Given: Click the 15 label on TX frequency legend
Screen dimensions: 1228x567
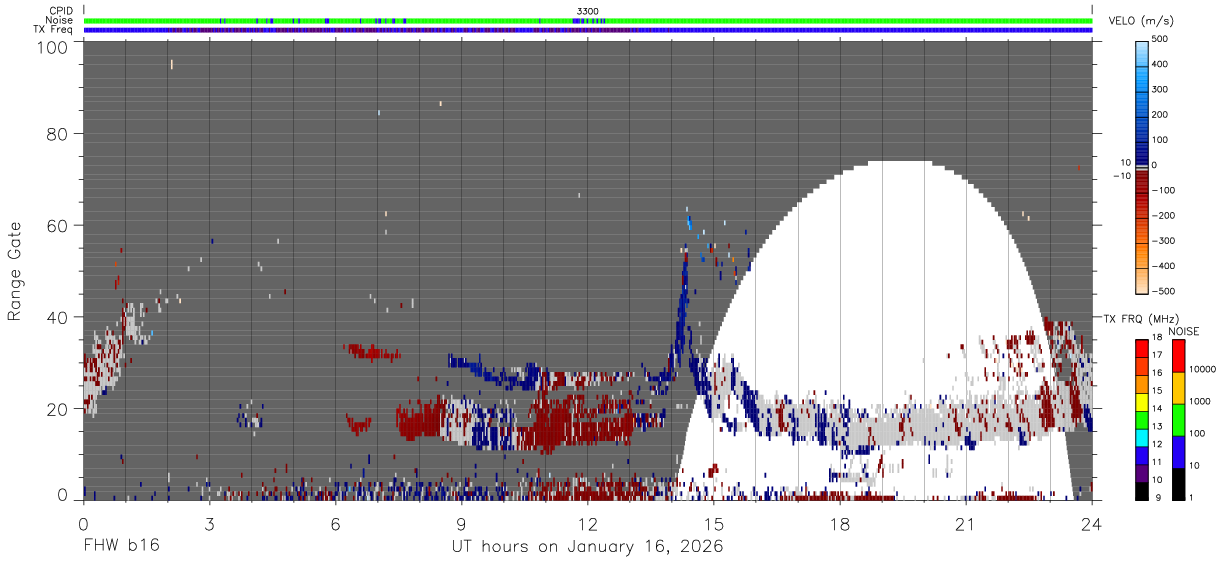Looking at the screenshot, I should pos(1156,390).
